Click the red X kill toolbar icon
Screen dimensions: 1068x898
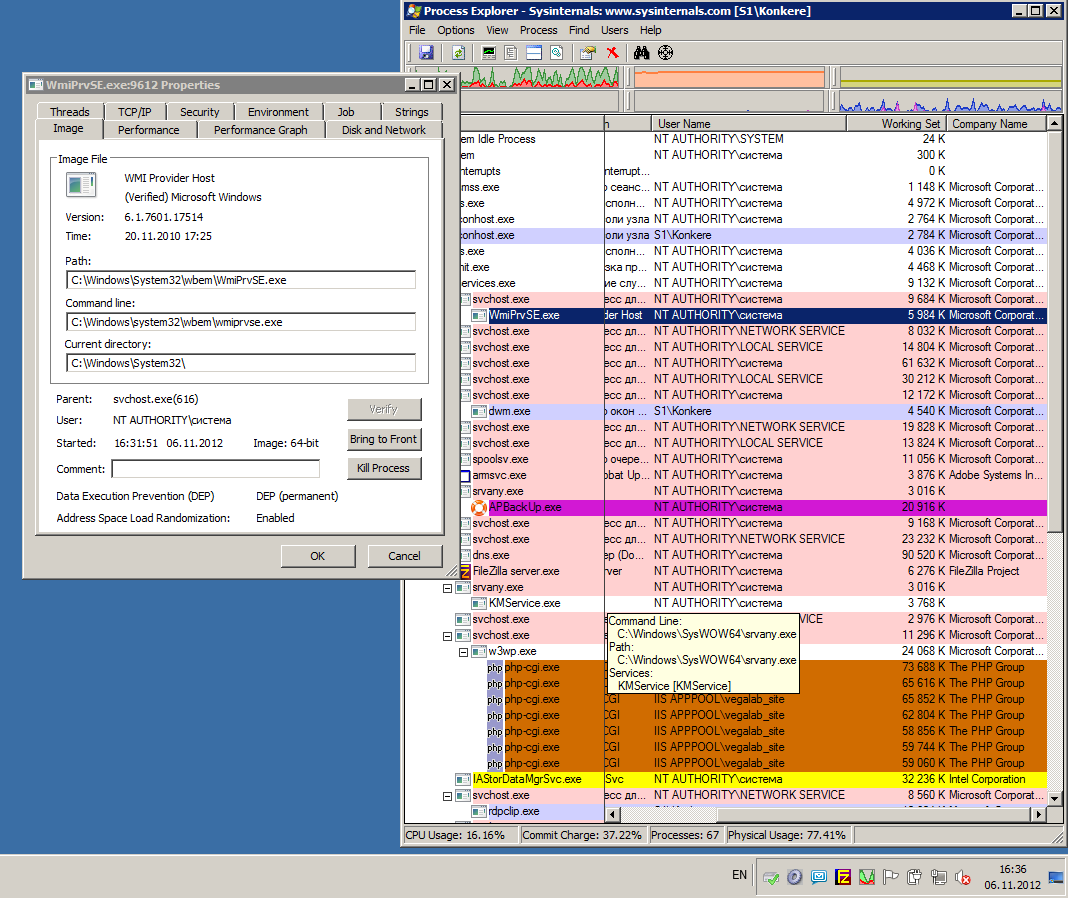(612, 52)
